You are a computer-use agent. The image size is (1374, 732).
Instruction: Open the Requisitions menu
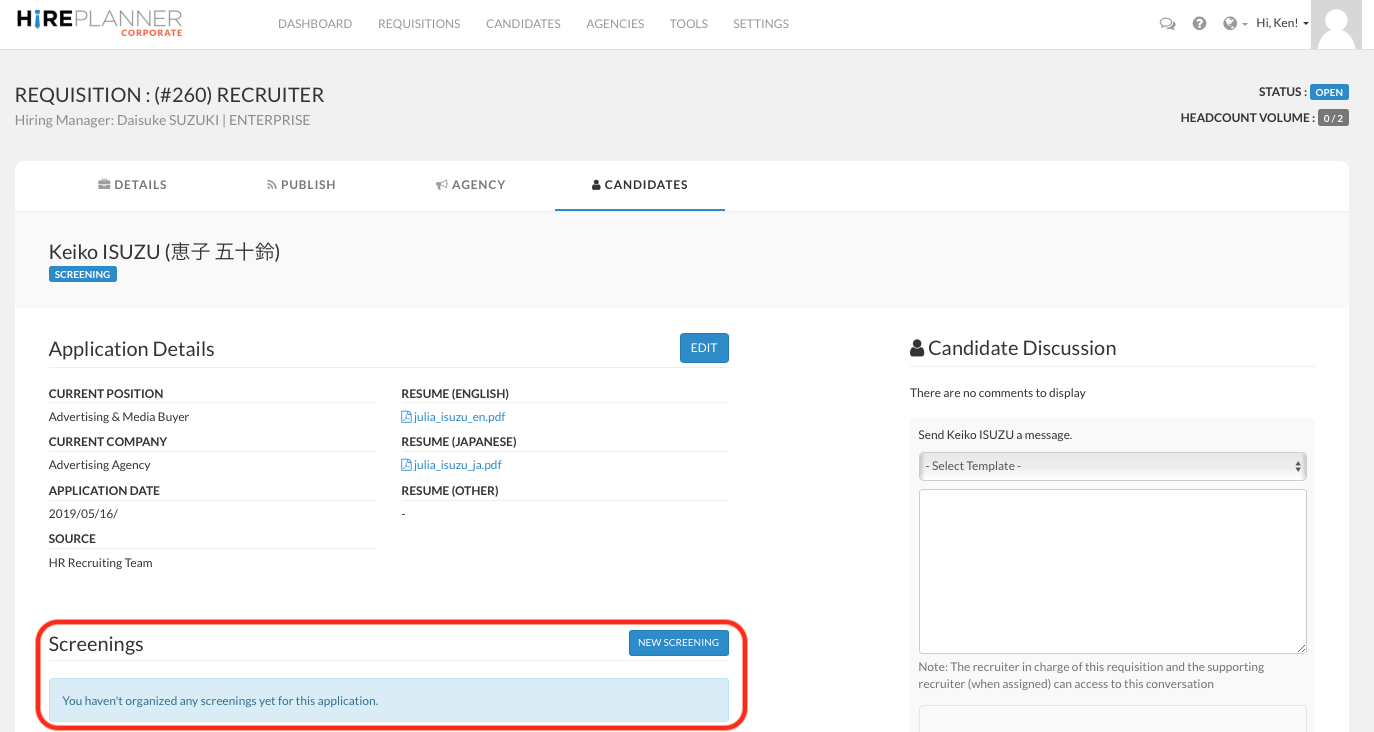419,24
